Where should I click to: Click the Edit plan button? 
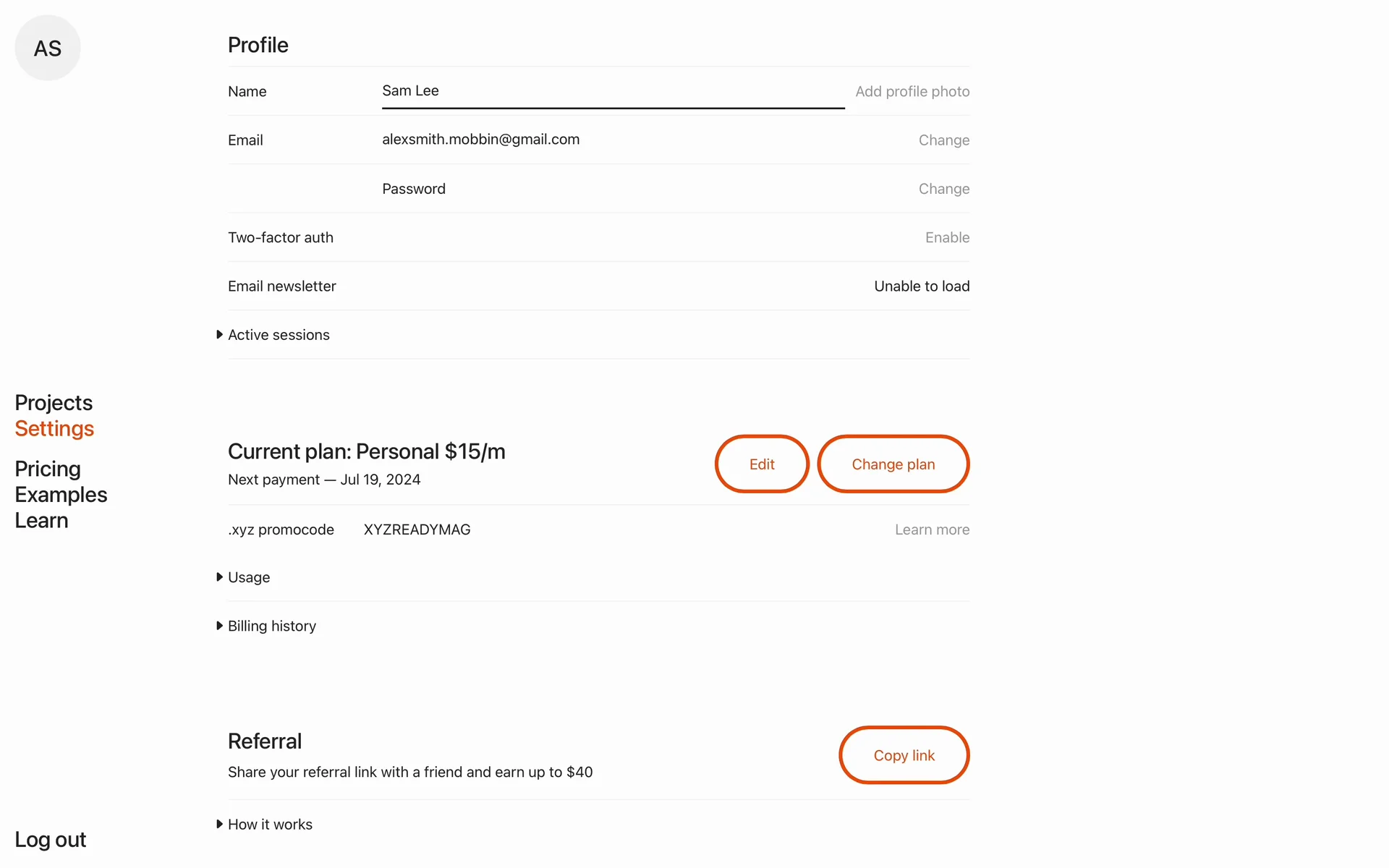click(762, 464)
